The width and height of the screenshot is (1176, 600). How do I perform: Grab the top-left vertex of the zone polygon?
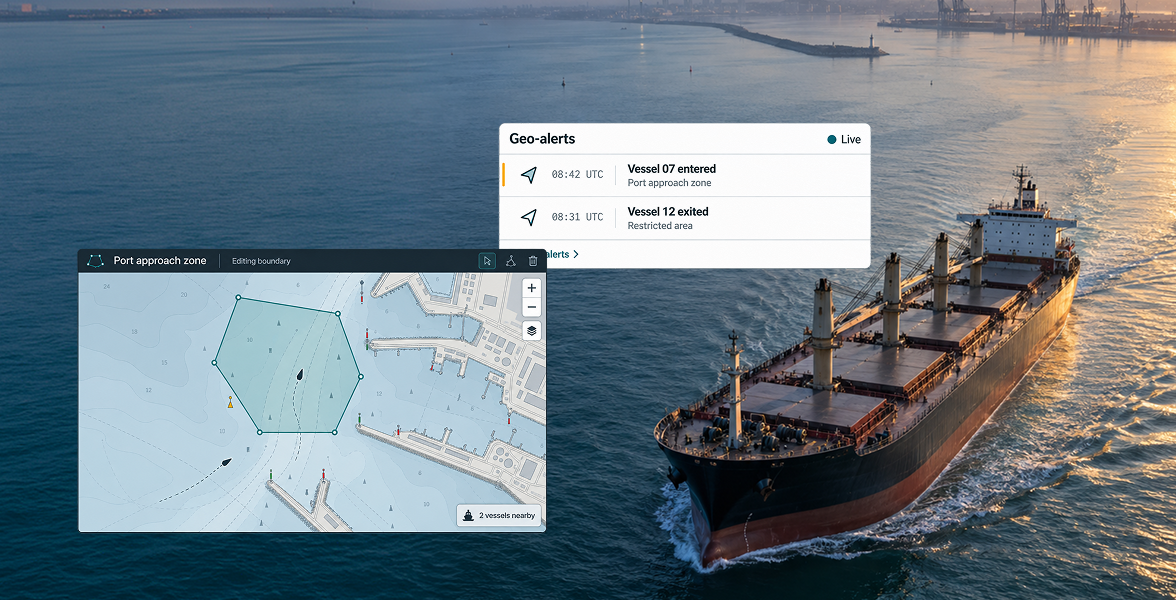pos(238,298)
